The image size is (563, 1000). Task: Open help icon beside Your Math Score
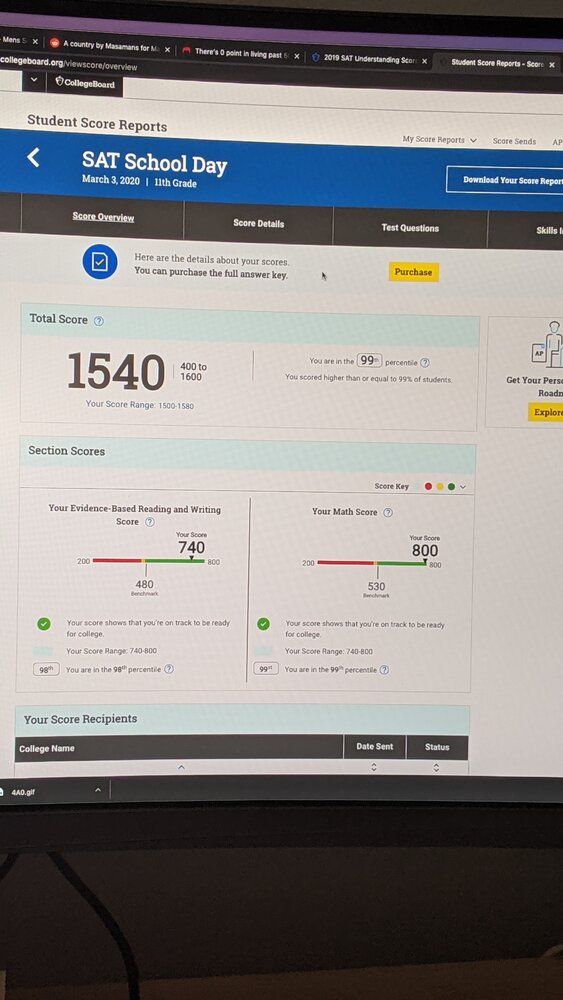tap(388, 512)
